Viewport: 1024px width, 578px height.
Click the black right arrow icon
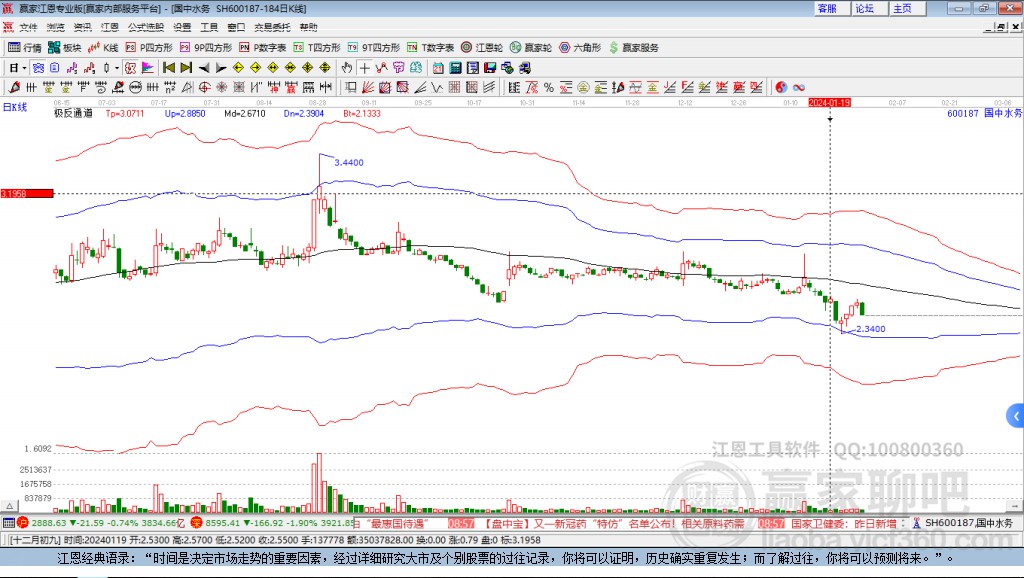[x=221, y=68]
